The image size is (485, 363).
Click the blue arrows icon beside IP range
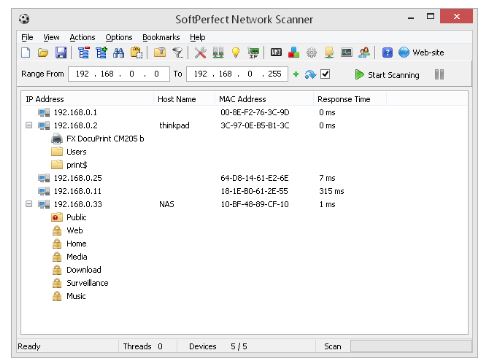pos(310,74)
